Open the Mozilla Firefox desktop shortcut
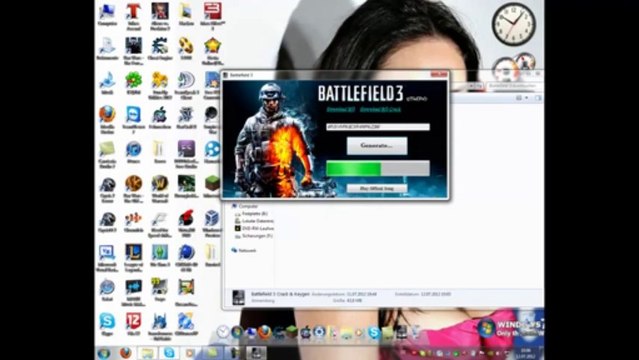639x360 pixels. pyautogui.click(x=107, y=119)
